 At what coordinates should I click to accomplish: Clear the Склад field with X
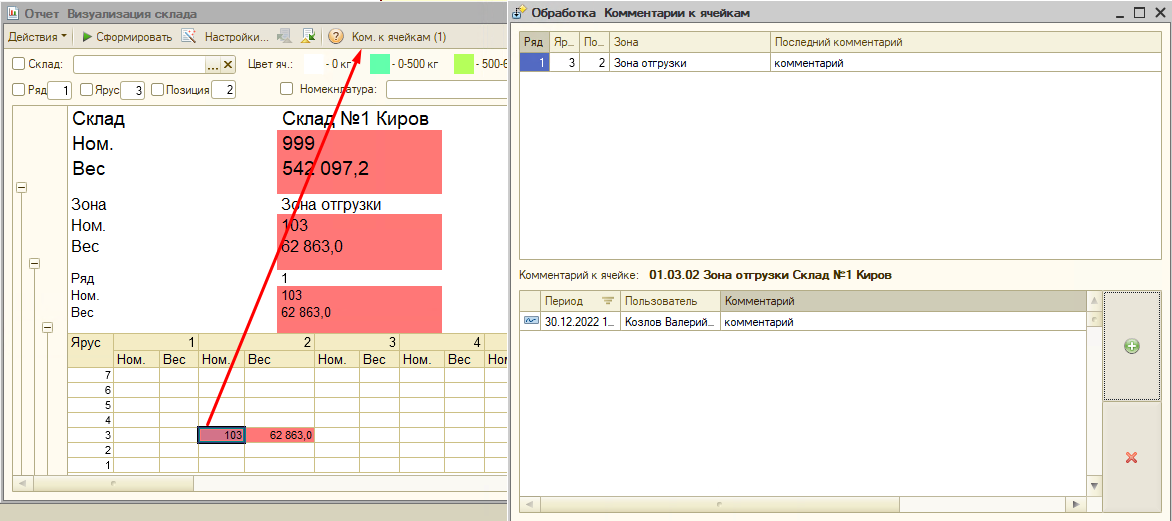tap(228, 64)
